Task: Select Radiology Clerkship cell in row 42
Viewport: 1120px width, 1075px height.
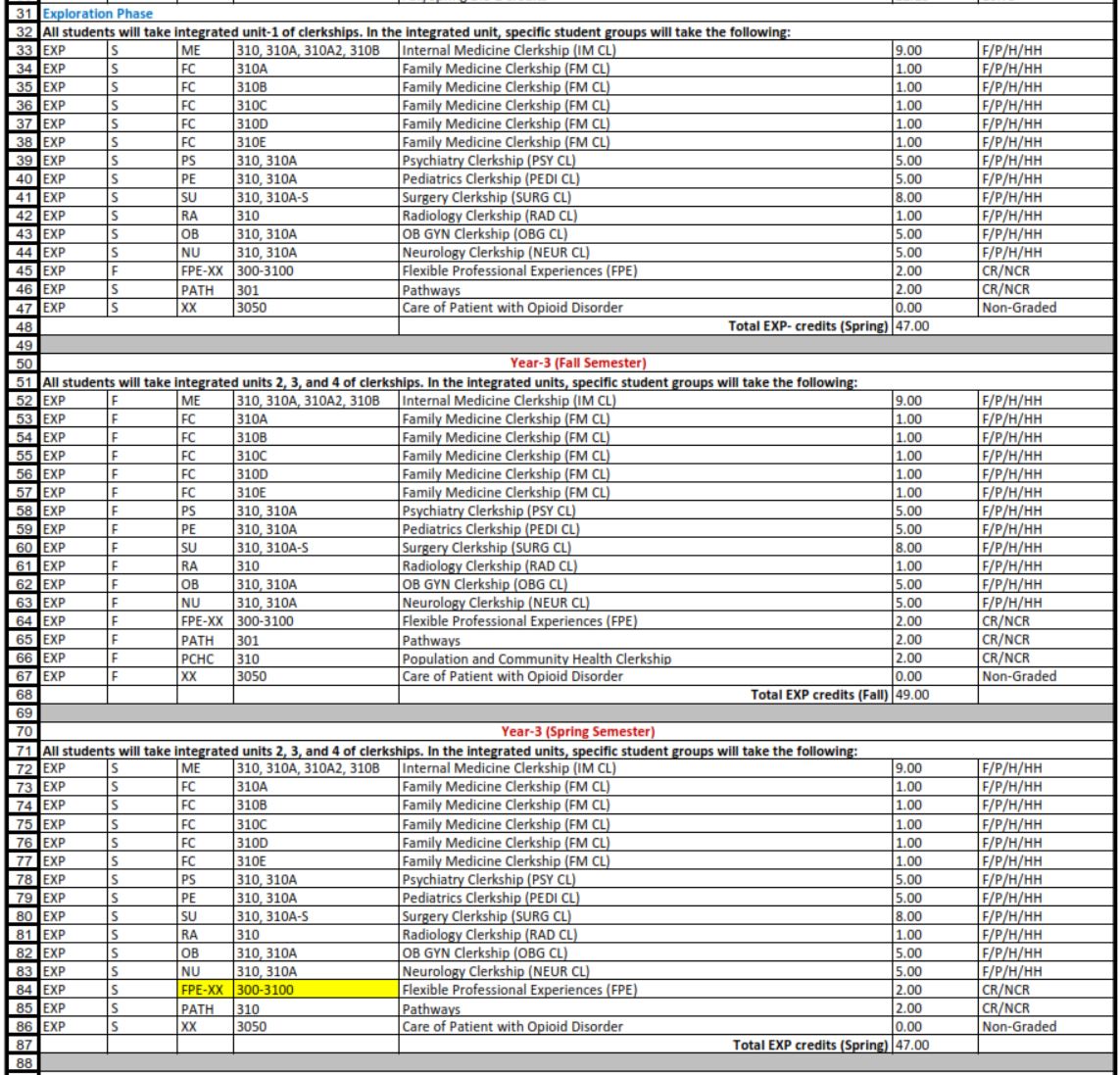Action: pyautogui.click(x=490, y=216)
